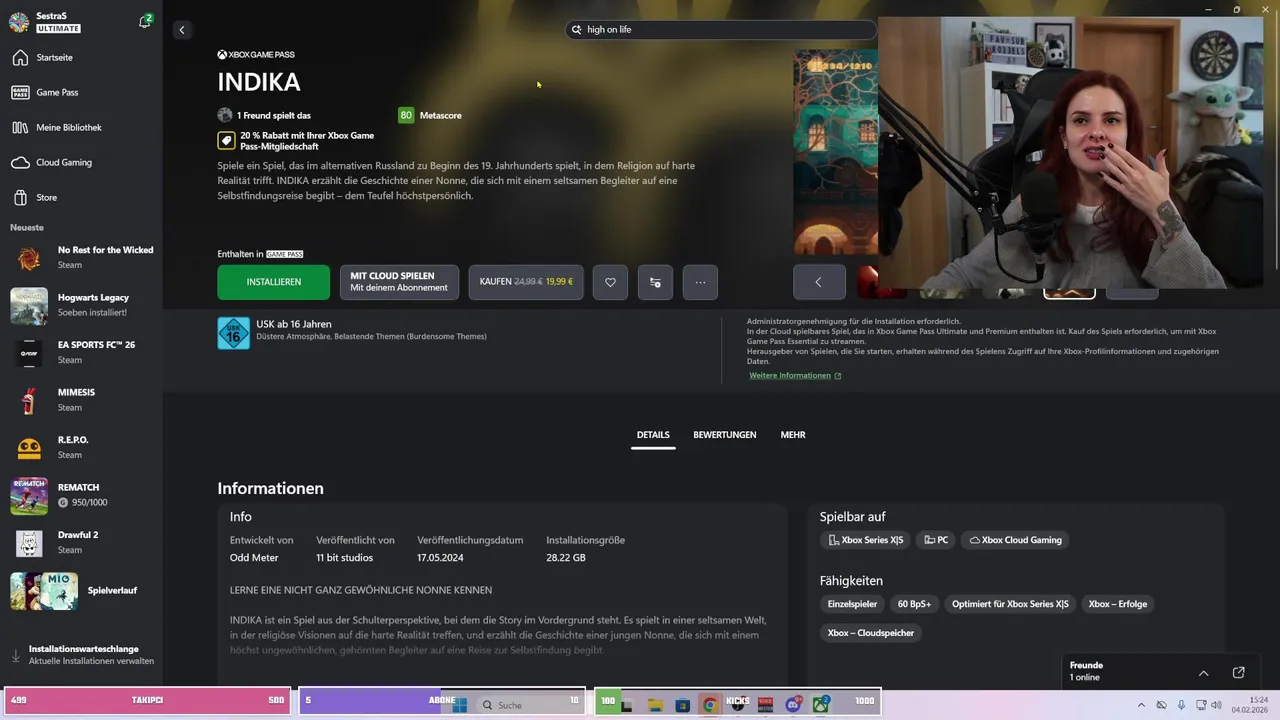This screenshot has height=720, width=1280.
Task: Show hidden tray icons chevron
Action: (x=1141, y=705)
